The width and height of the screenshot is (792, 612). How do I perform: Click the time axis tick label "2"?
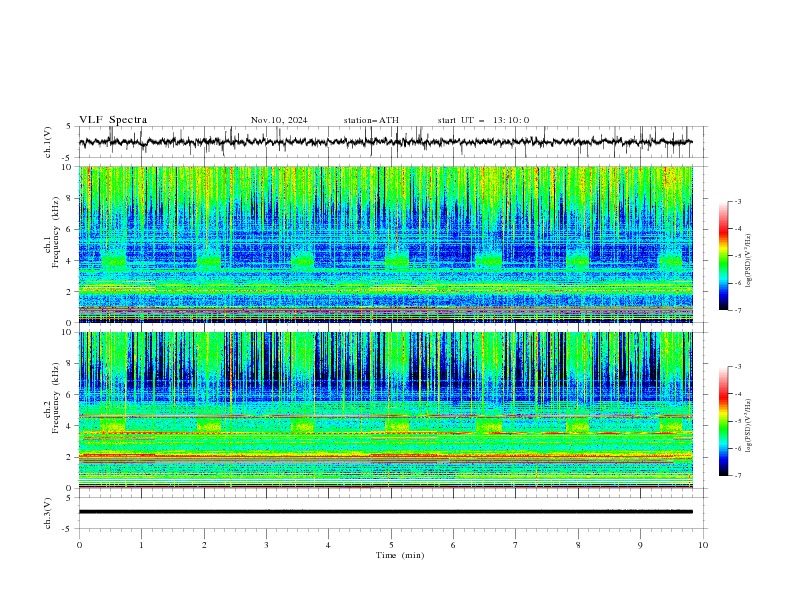coord(204,545)
